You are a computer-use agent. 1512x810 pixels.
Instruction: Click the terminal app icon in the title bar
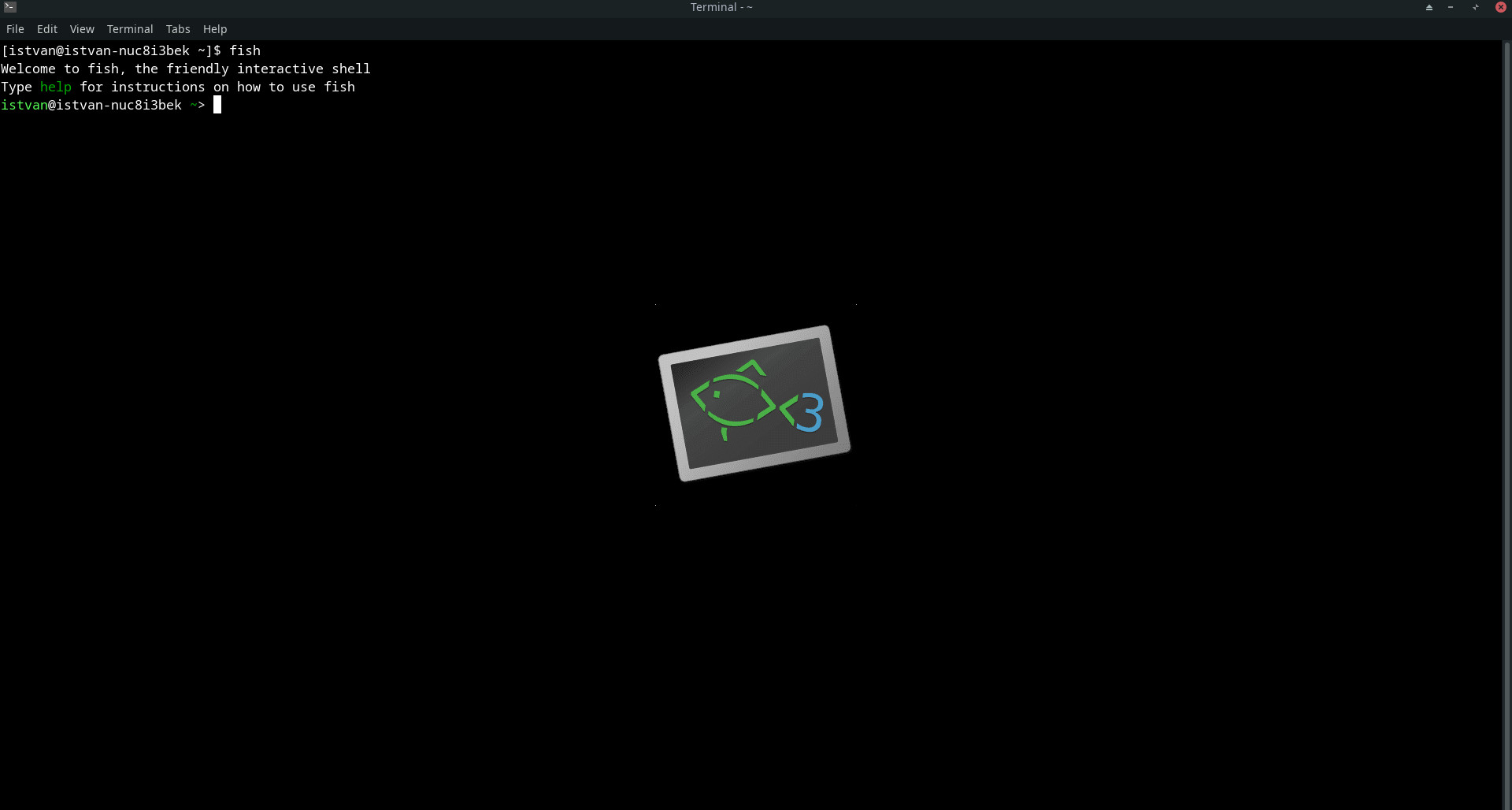[x=9, y=7]
